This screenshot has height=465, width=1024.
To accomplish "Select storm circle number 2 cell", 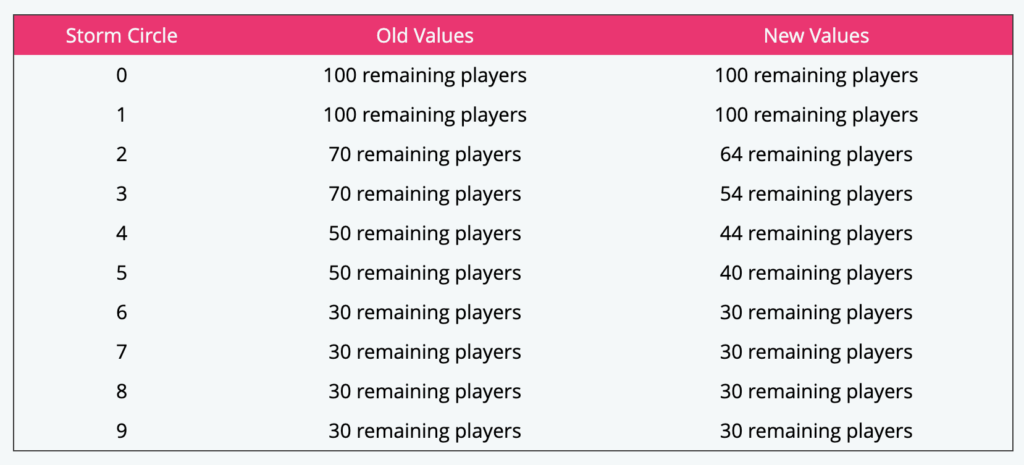I will click(121, 154).
